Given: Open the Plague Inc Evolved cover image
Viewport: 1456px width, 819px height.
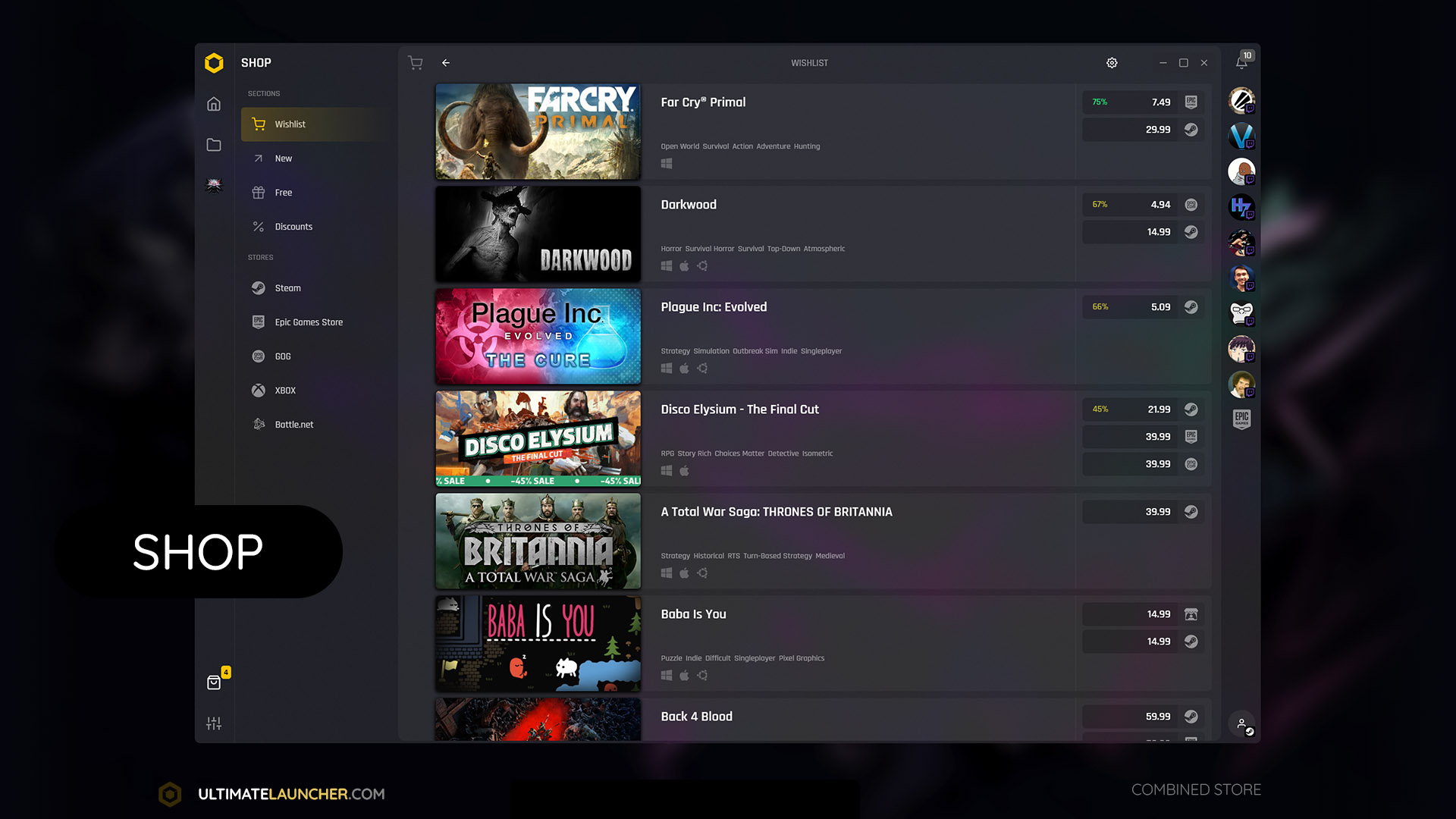Looking at the screenshot, I should [x=538, y=336].
